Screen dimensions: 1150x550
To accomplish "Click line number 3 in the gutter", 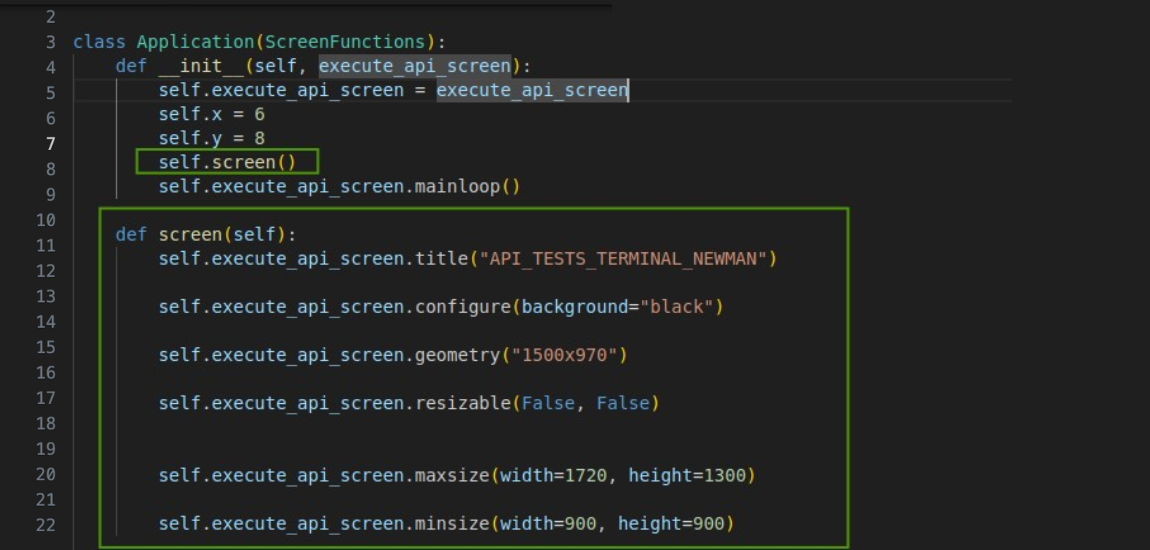I will coord(50,42).
